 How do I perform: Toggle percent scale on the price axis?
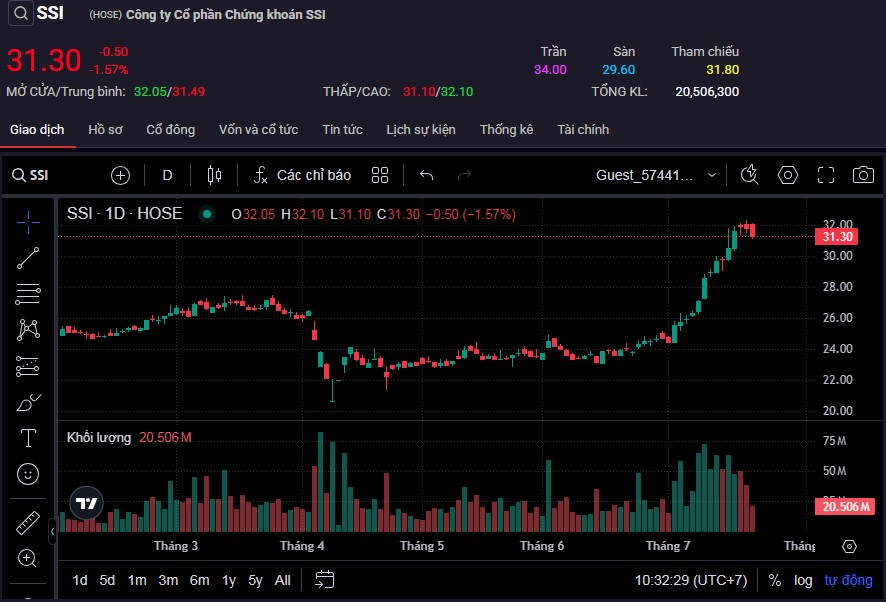(x=775, y=580)
